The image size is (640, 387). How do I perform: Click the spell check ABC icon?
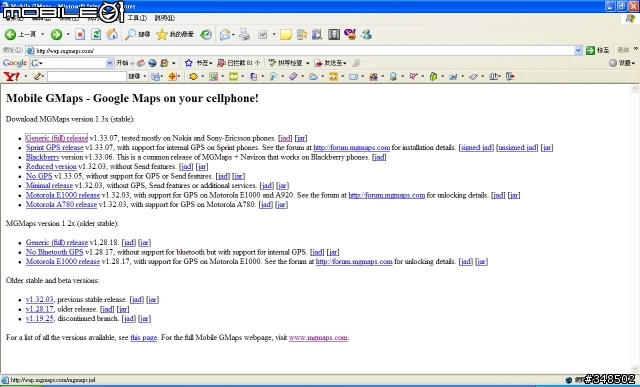tap(272, 63)
